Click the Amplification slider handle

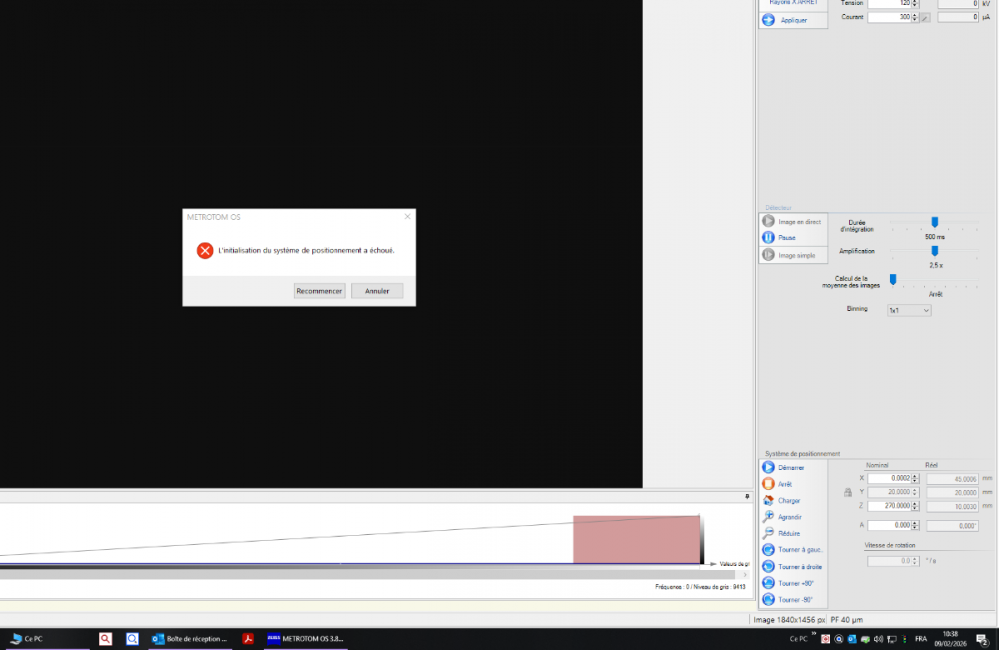click(935, 251)
